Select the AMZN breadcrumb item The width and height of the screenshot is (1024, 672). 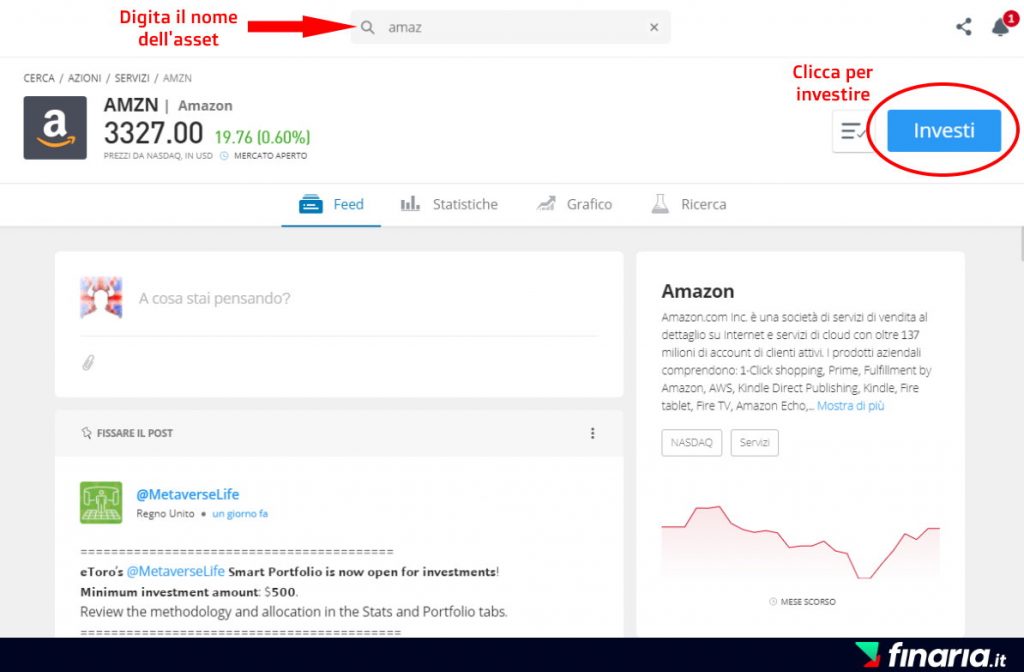pos(177,78)
